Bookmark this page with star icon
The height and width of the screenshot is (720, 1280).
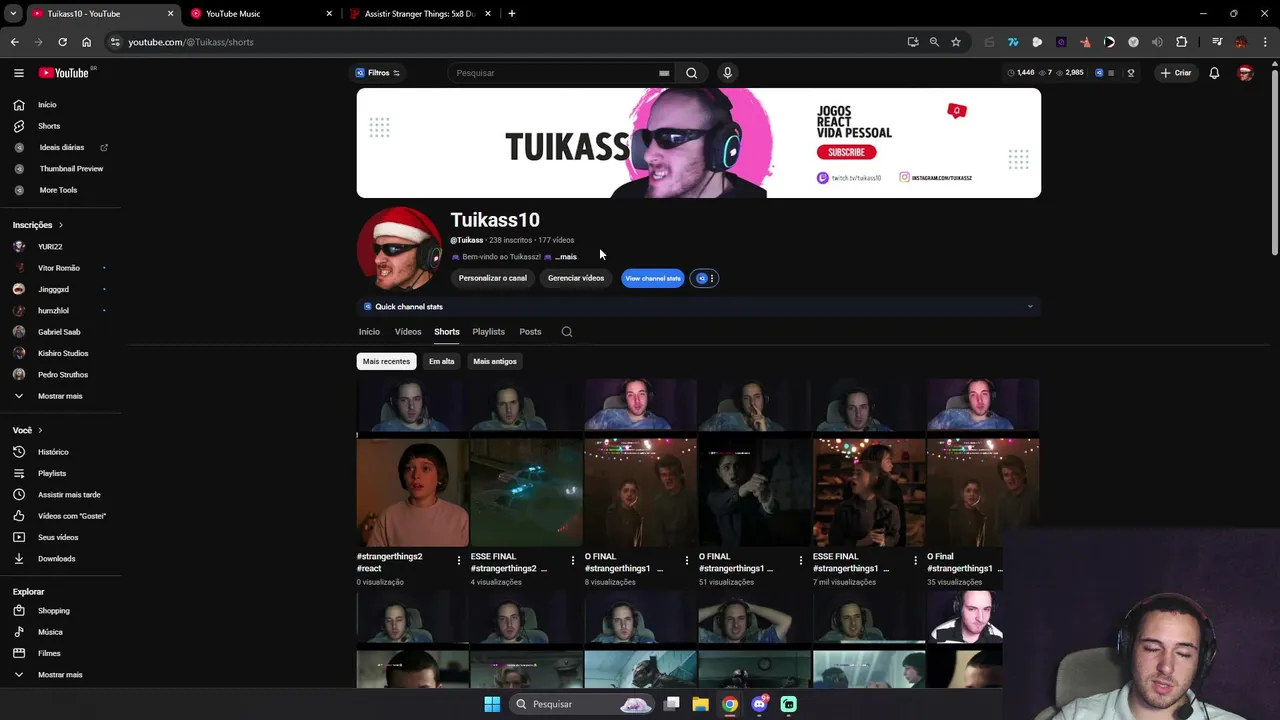(956, 42)
